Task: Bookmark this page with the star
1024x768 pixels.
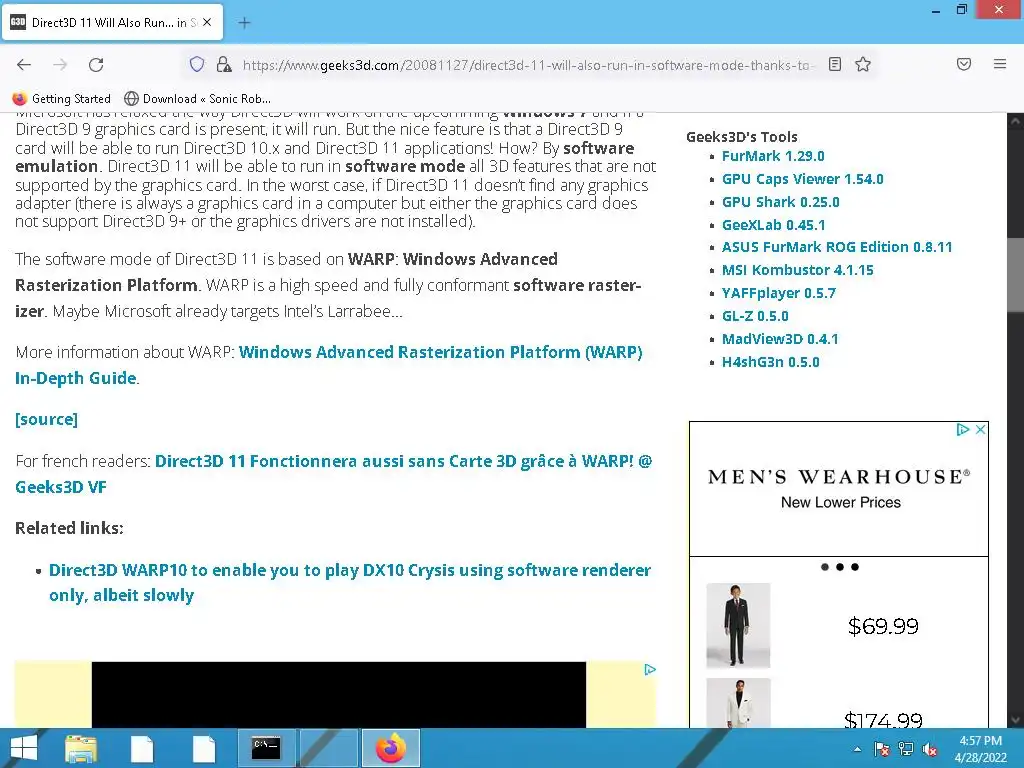Action: (863, 64)
